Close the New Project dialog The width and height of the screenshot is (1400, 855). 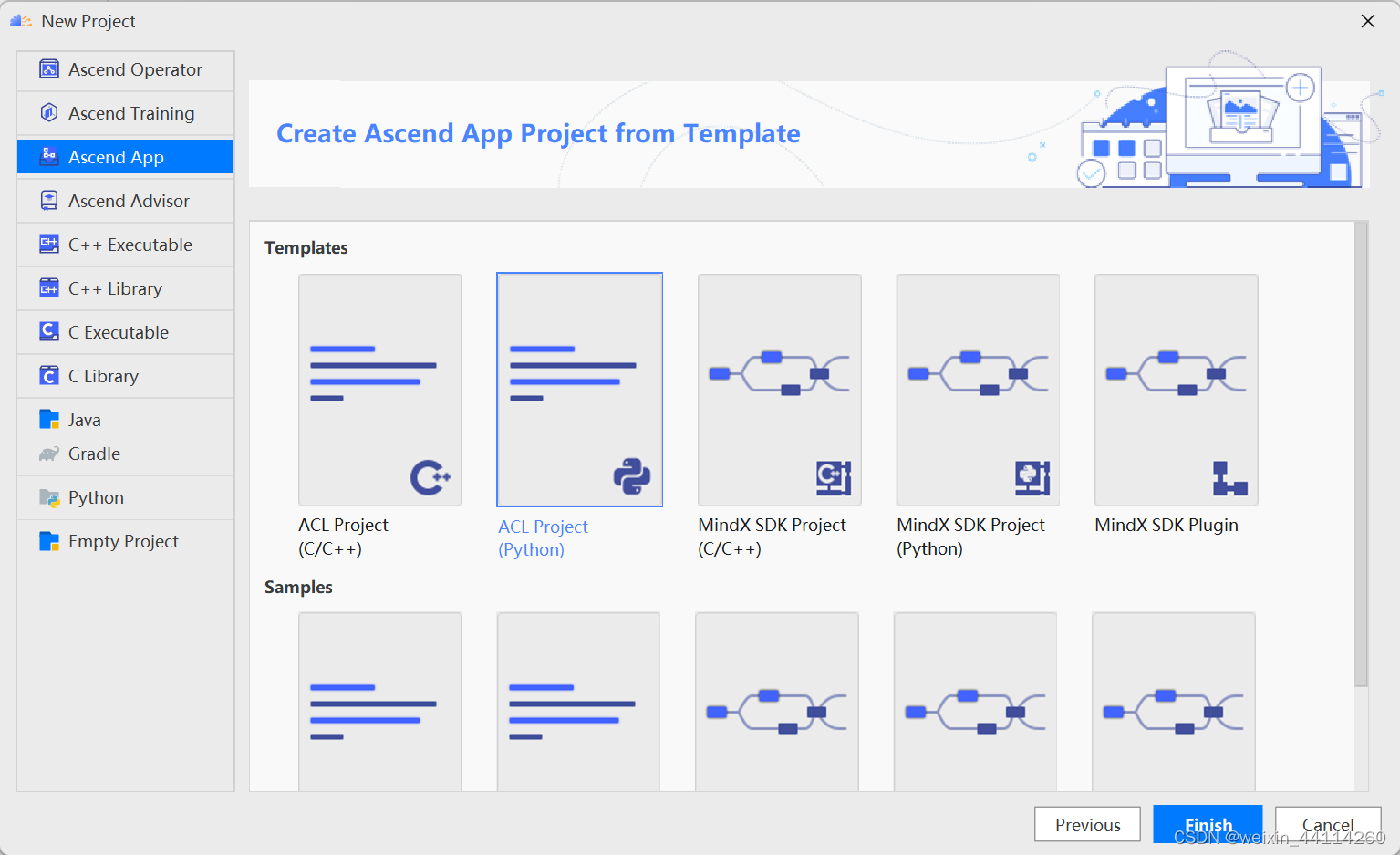click(1368, 21)
